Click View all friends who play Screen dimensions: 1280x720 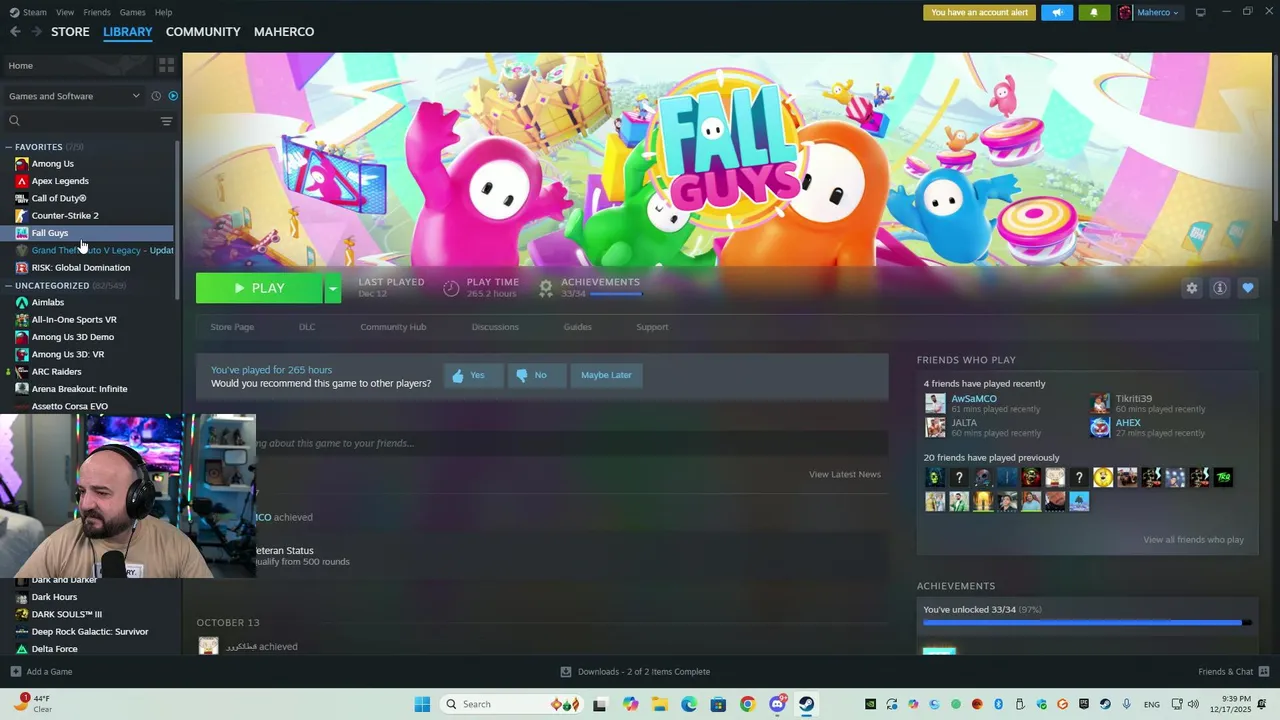[x=1194, y=540]
